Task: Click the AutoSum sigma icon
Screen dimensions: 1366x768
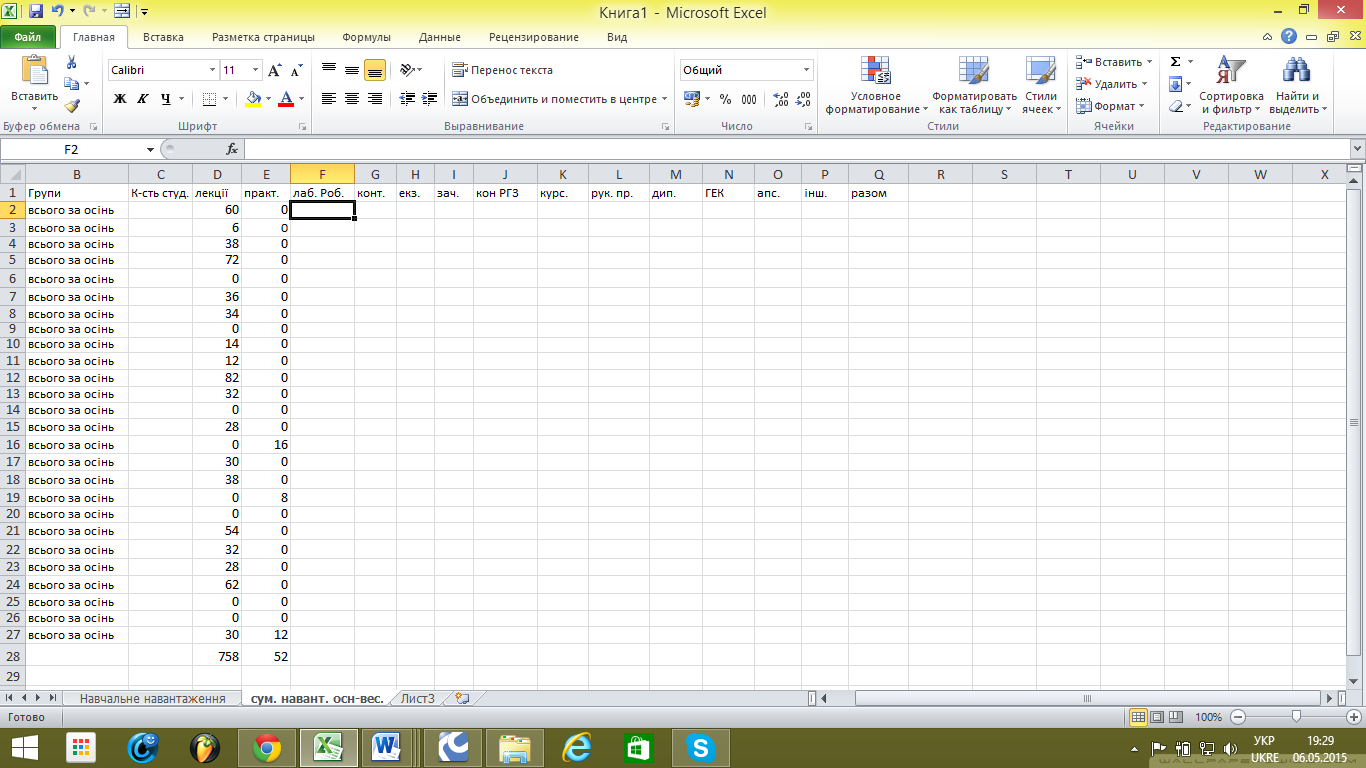Action: click(x=1176, y=62)
